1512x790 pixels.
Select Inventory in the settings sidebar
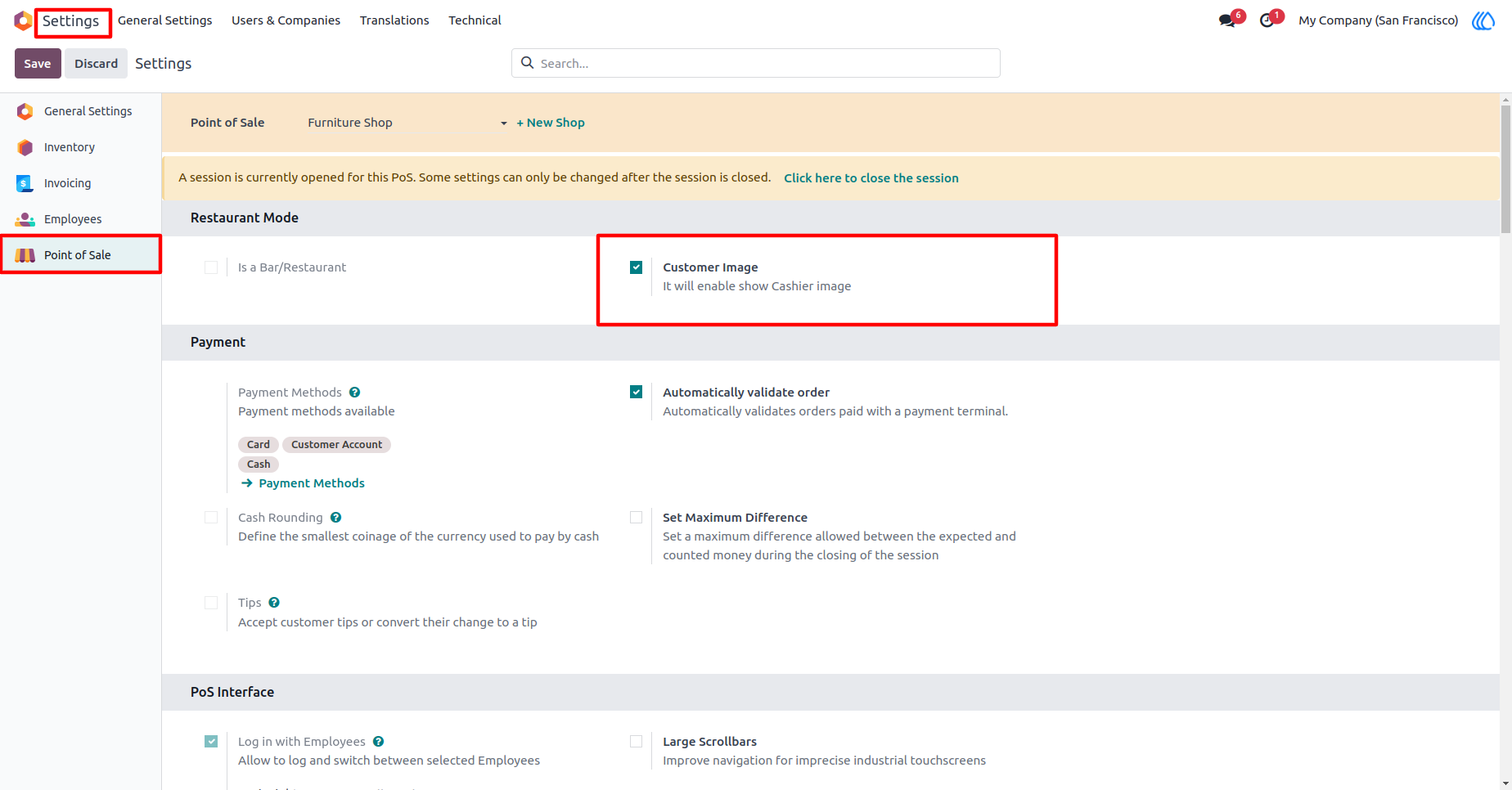(80, 147)
